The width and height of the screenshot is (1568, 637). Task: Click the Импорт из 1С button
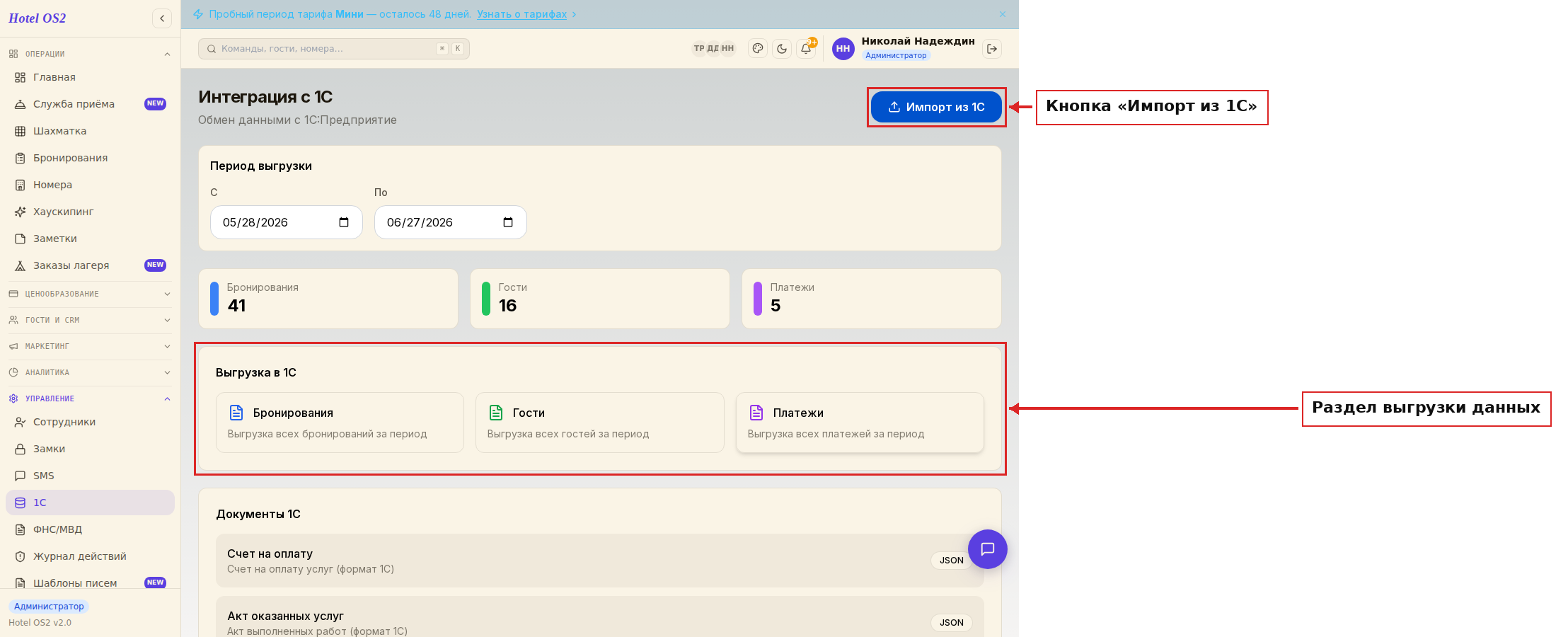coord(936,107)
